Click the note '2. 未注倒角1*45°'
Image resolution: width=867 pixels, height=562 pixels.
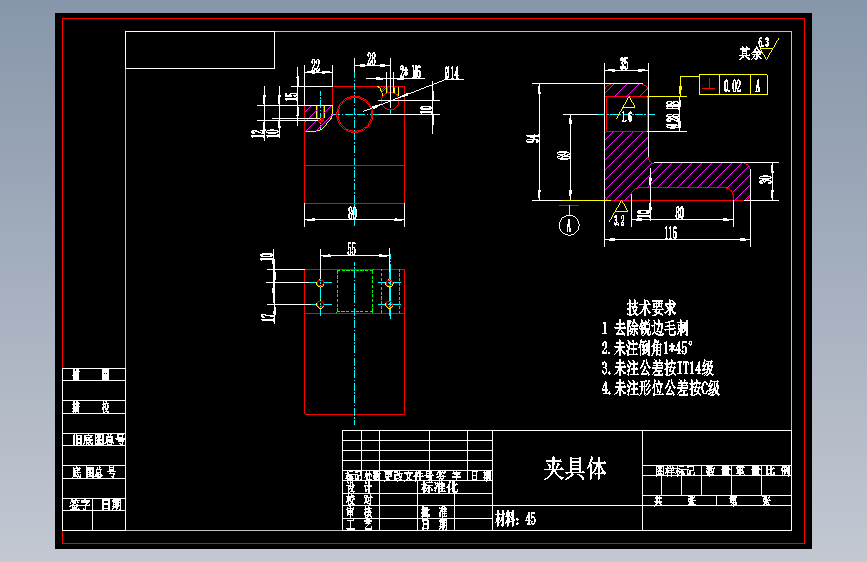pyautogui.click(x=646, y=348)
